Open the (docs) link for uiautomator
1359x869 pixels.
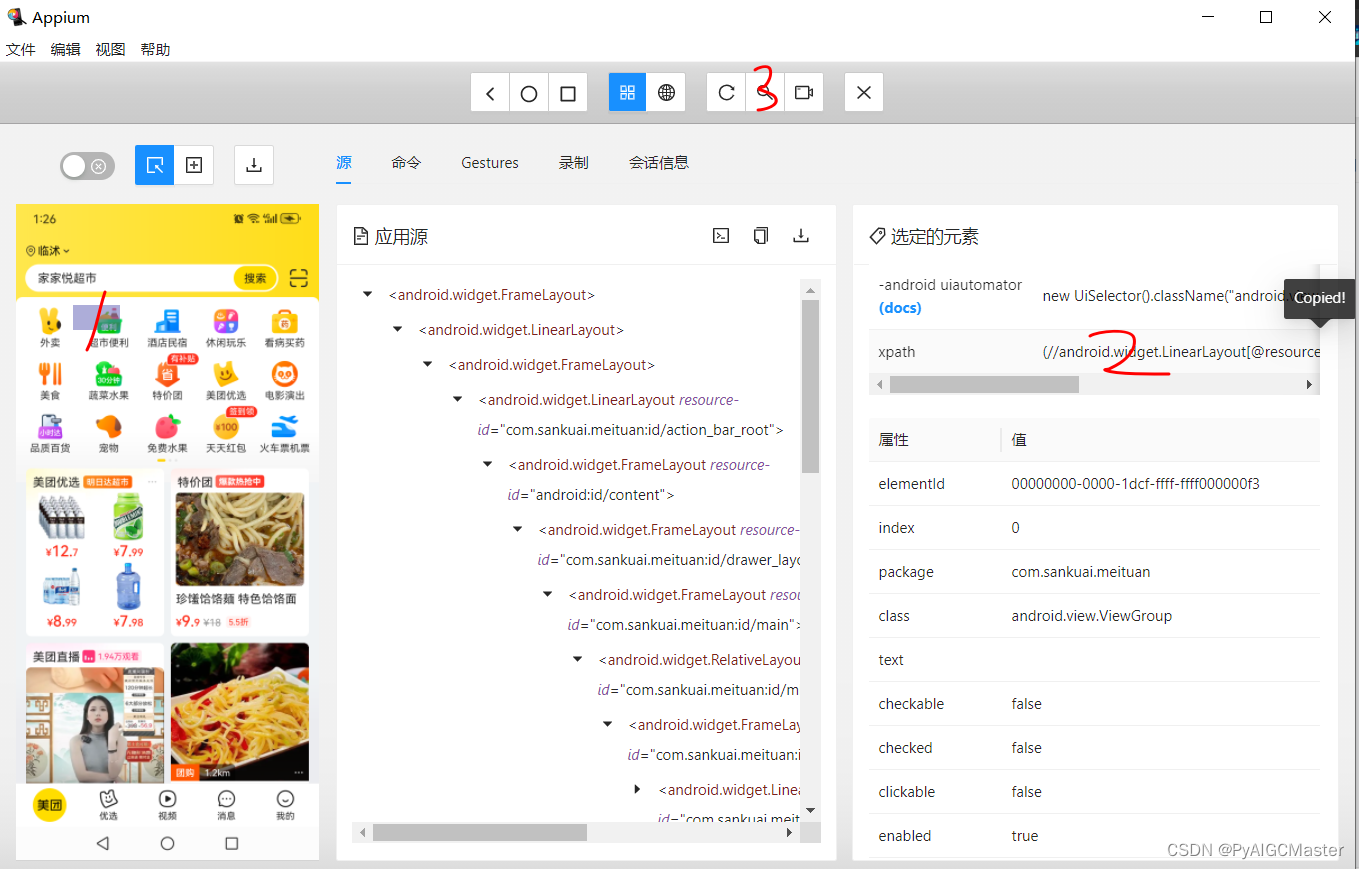[x=900, y=308]
